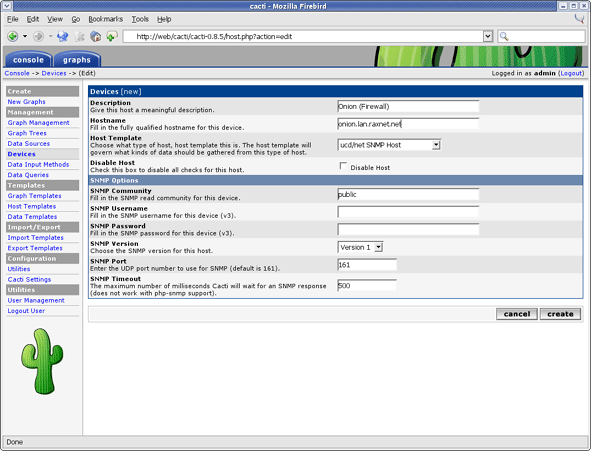Click the Hostname input field
The image size is (591, 451).
click(x=408, y=124)
